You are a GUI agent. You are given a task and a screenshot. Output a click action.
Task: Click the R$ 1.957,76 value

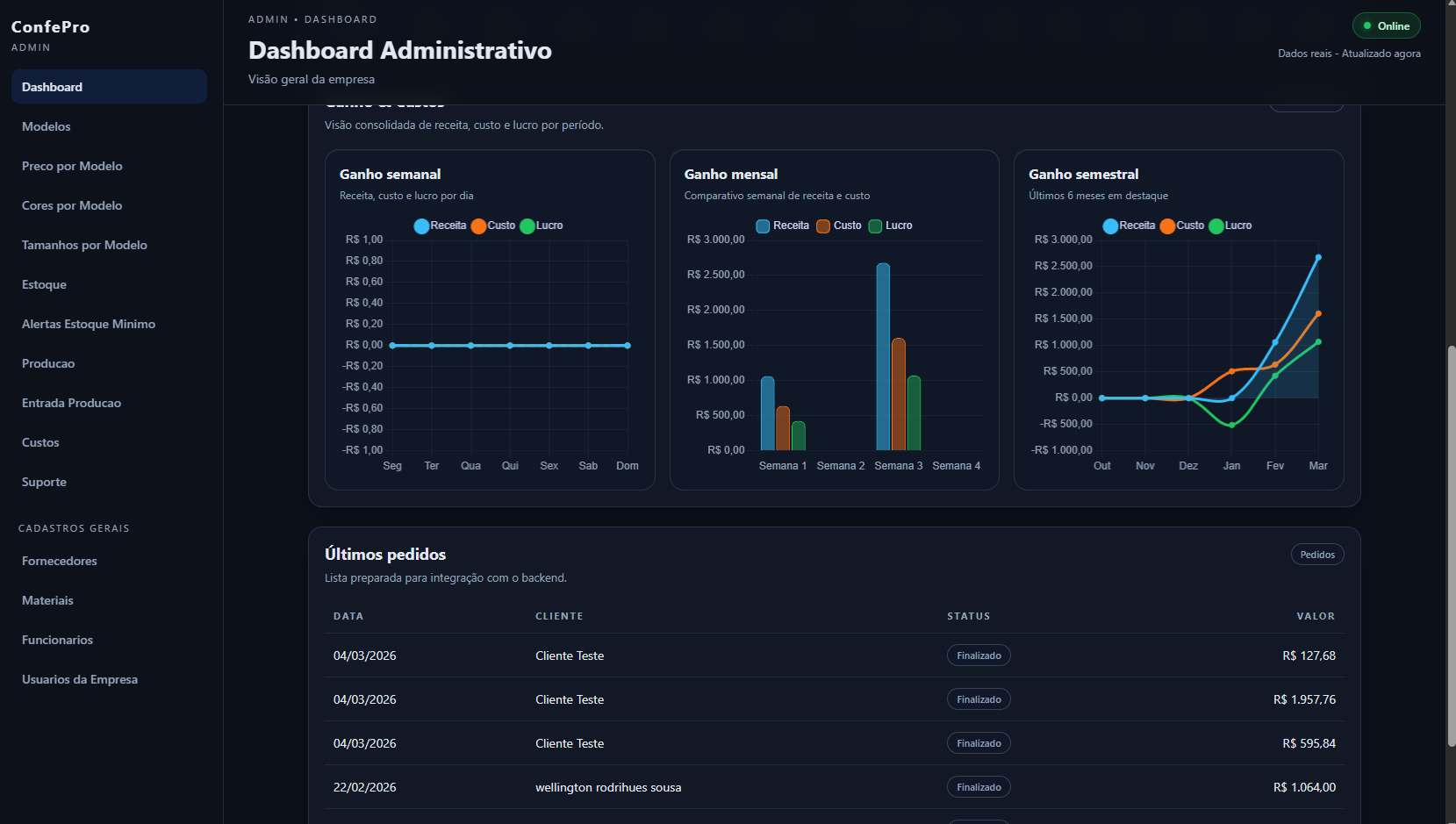[1304, 699]
